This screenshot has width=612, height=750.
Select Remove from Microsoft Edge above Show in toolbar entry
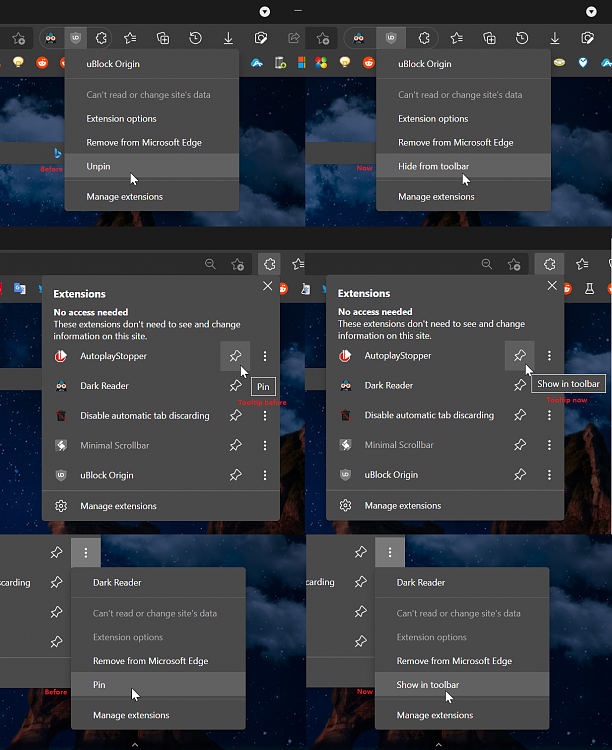(462, 661)
